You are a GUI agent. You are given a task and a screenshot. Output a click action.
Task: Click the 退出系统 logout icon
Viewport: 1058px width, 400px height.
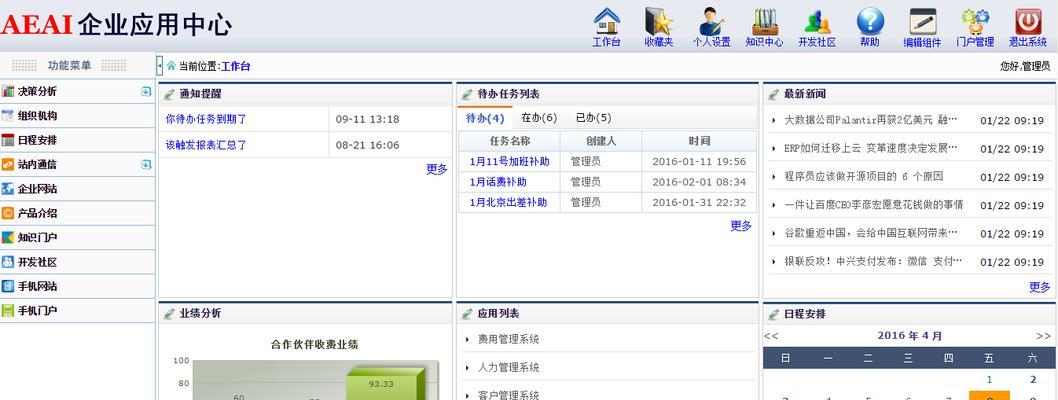pos(1028,22)
